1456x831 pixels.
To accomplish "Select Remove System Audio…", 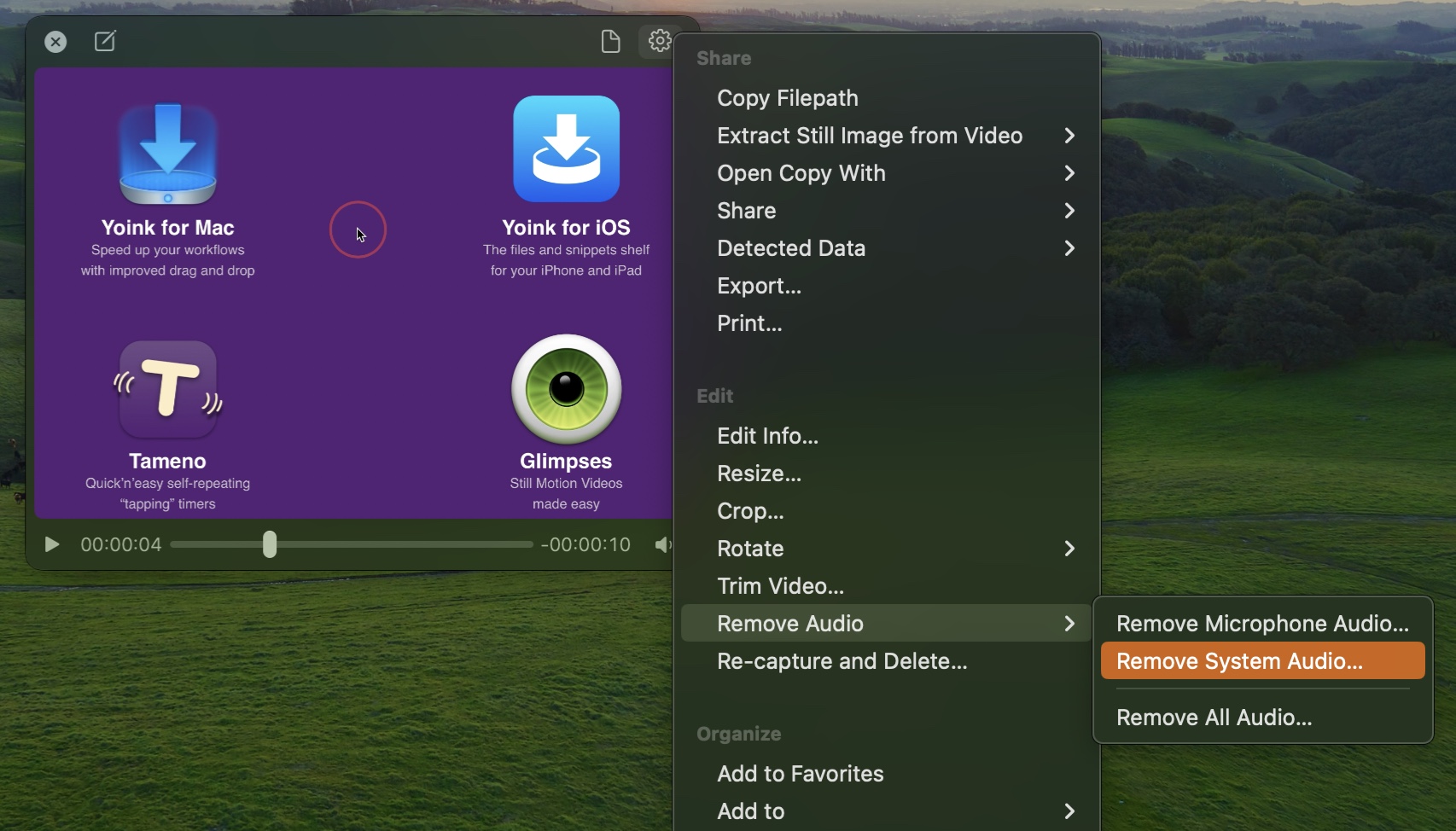I will [1263, 661].
